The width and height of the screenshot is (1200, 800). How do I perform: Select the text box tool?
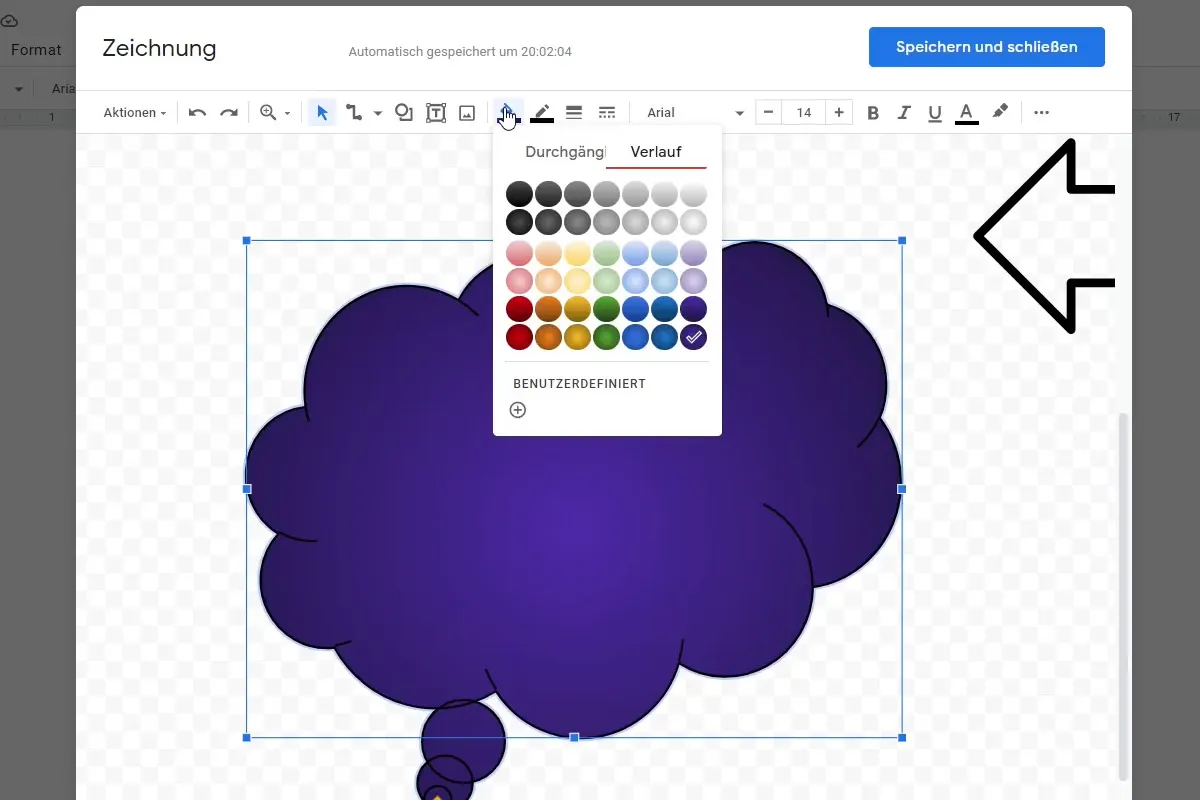coord(436,113)
